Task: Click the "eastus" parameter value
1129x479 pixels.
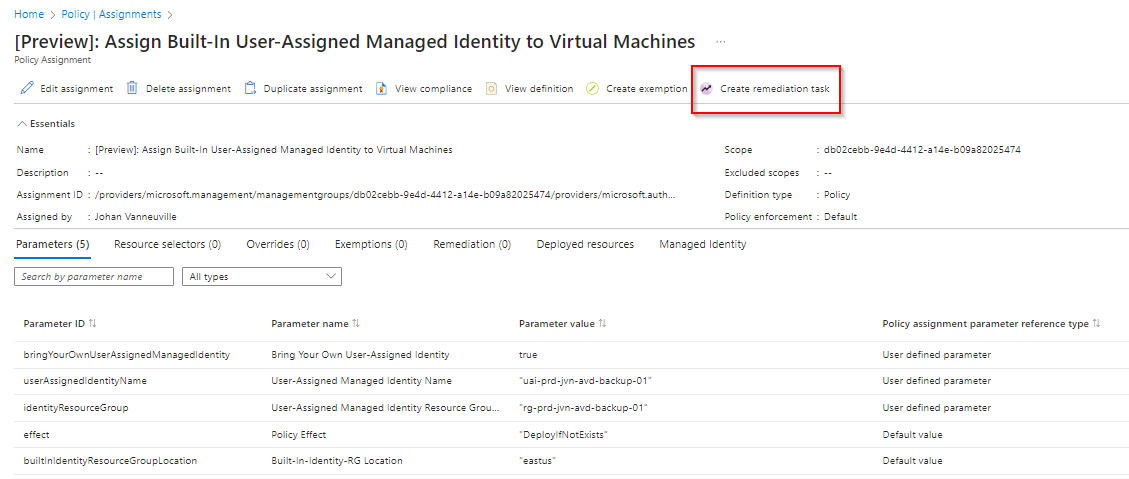Action: pyautogui.click(x=539, y=460)
